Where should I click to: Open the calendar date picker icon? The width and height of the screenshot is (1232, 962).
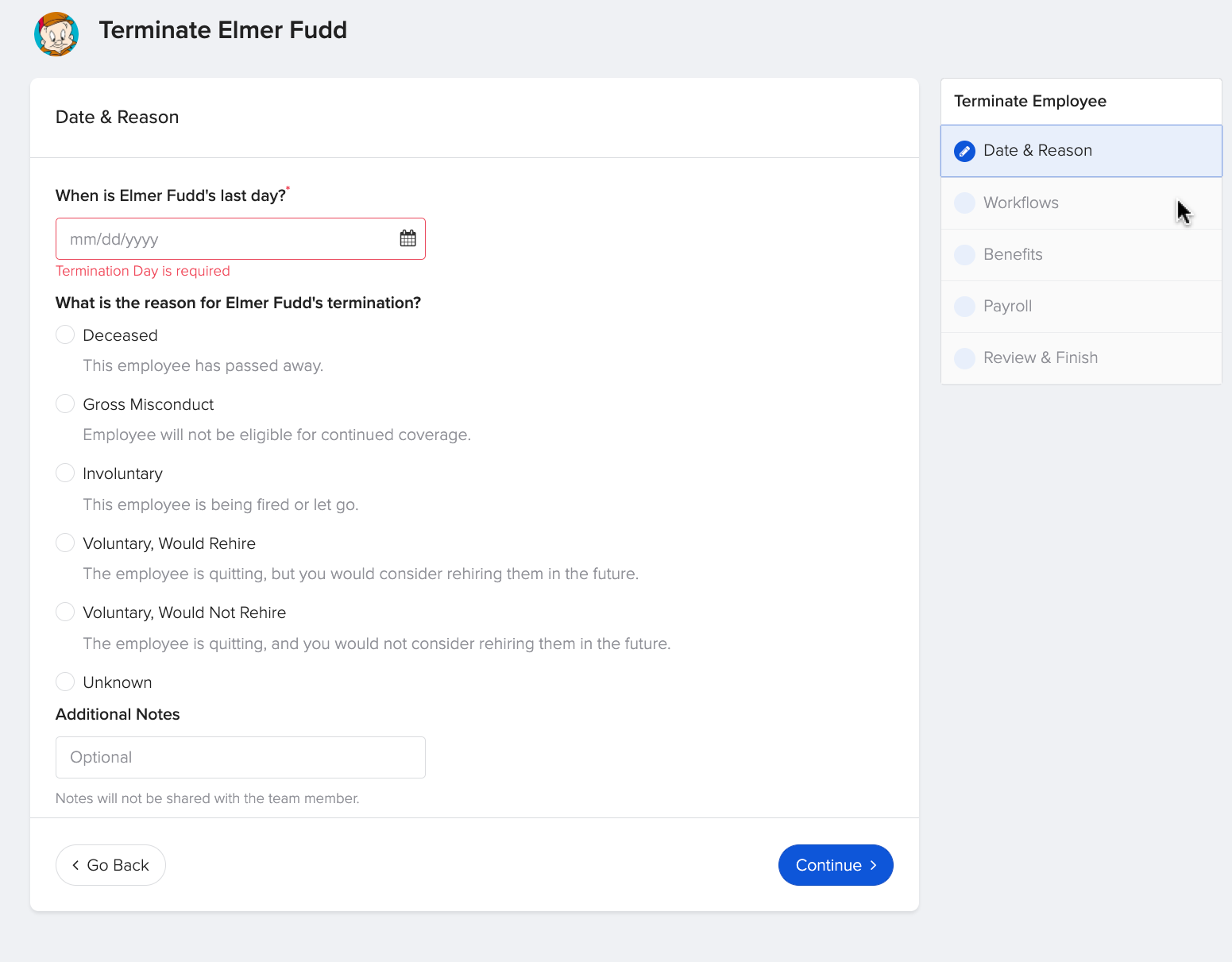click(407, 238)
